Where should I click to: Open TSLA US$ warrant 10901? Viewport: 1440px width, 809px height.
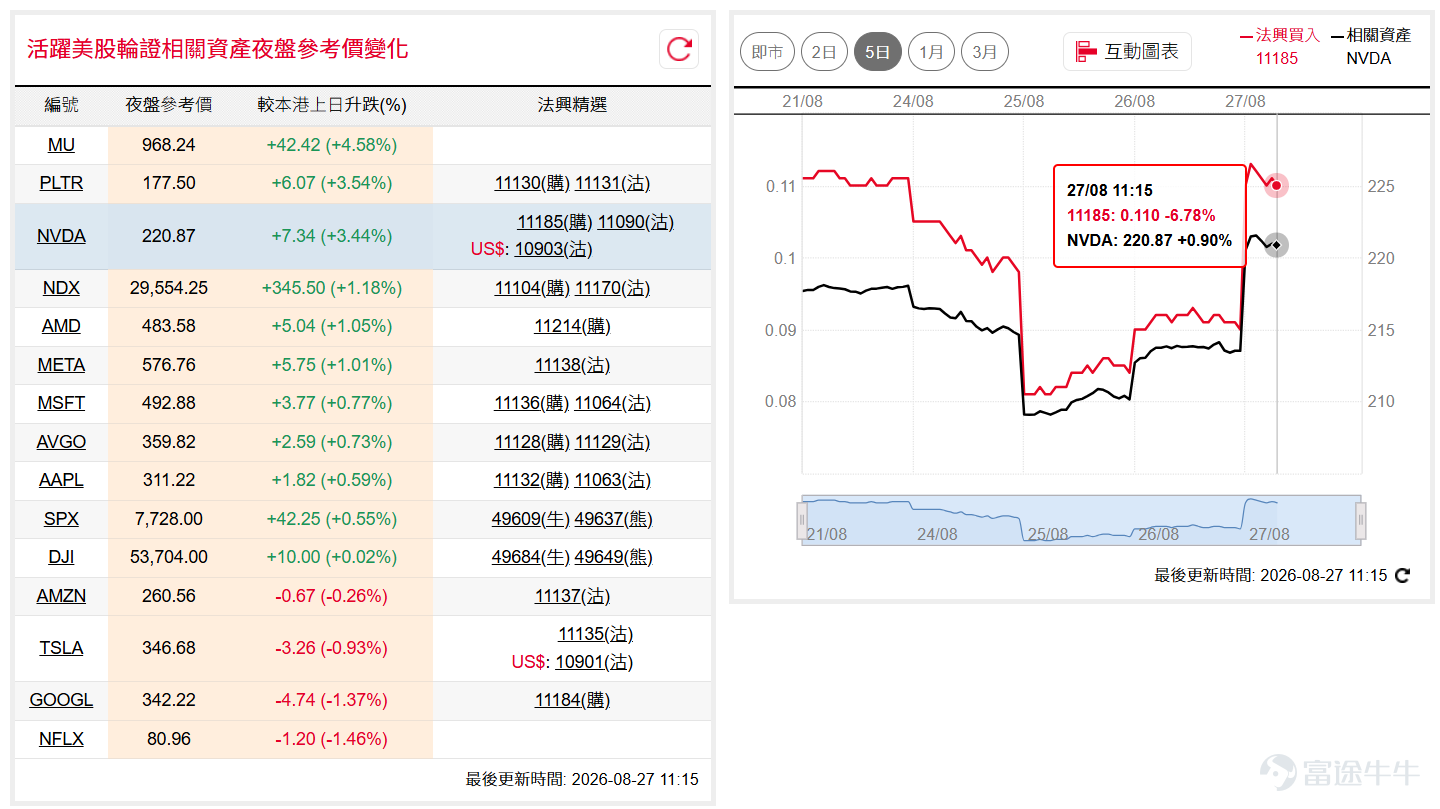point(594,662)
